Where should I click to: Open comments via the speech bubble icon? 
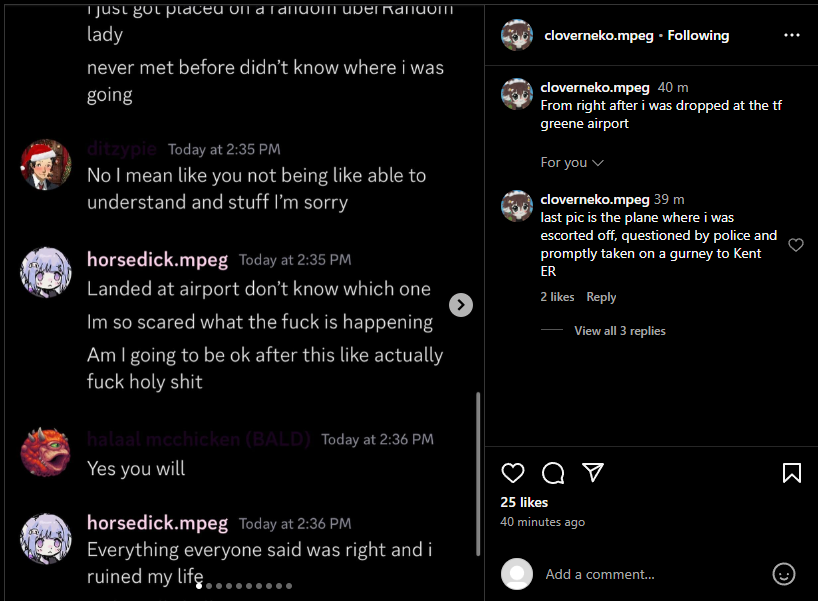point(552,473)
